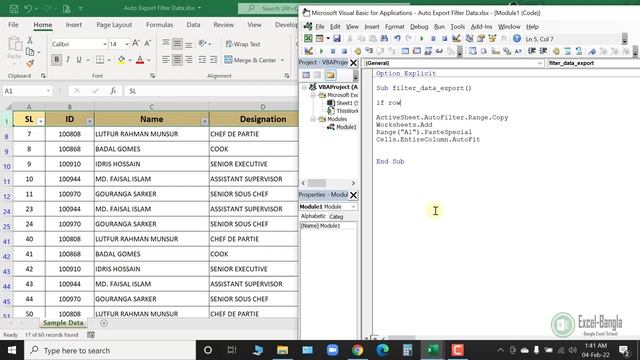Open Find with the binoculars icon

pos(384,39)
